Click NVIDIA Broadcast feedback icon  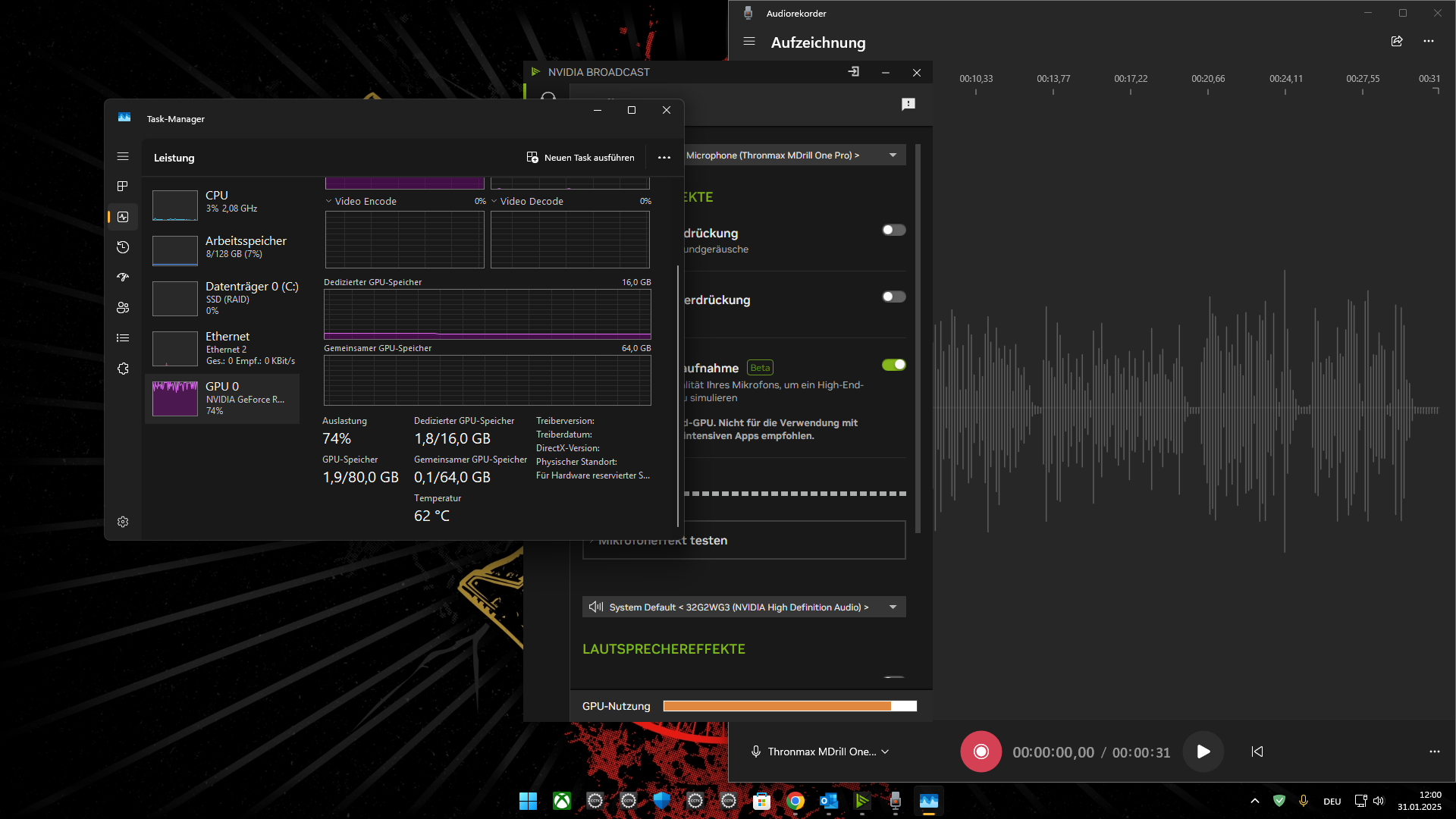(908, 104)
